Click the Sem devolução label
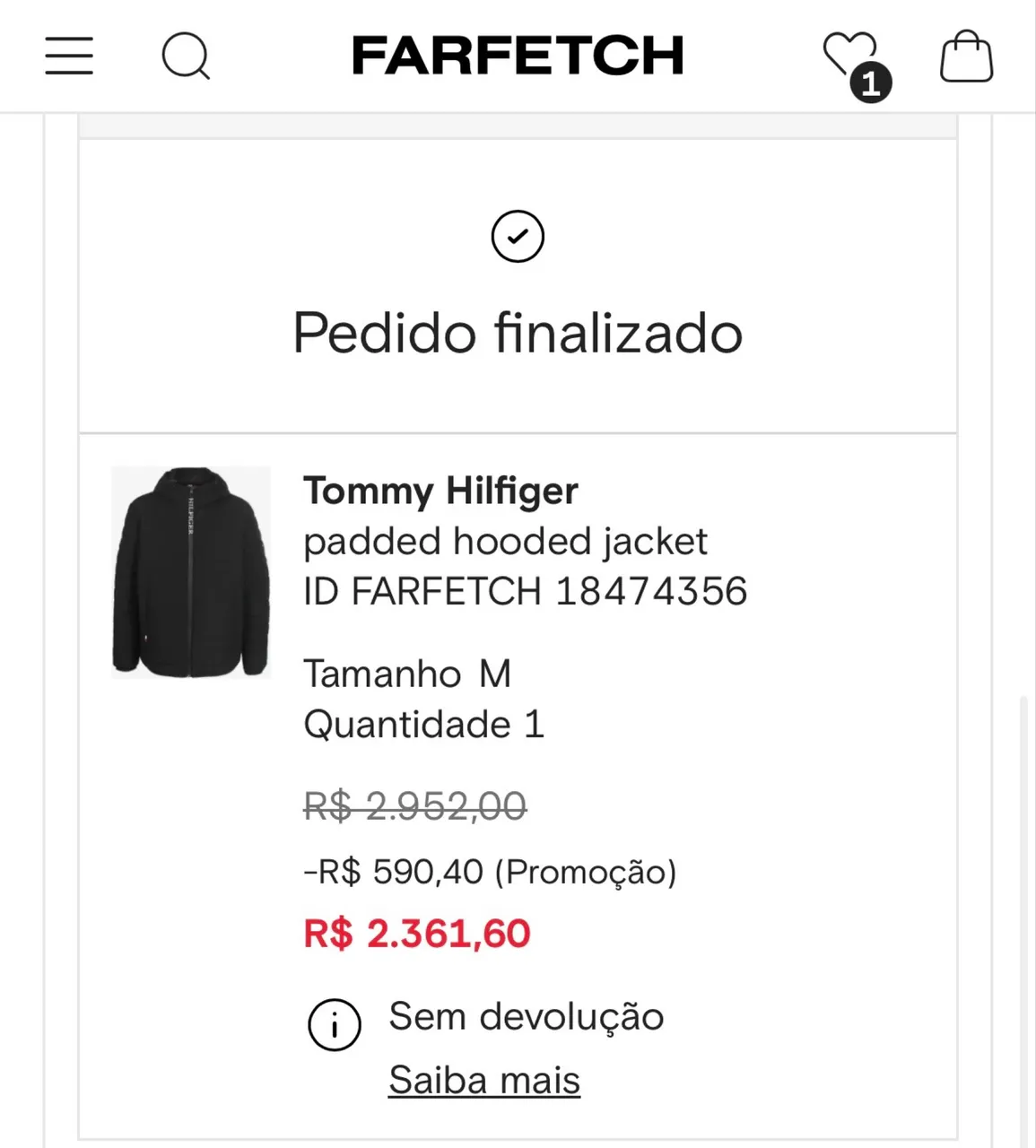The height and width of the screenshot is (1148, 1036). tap(527, 1017)
